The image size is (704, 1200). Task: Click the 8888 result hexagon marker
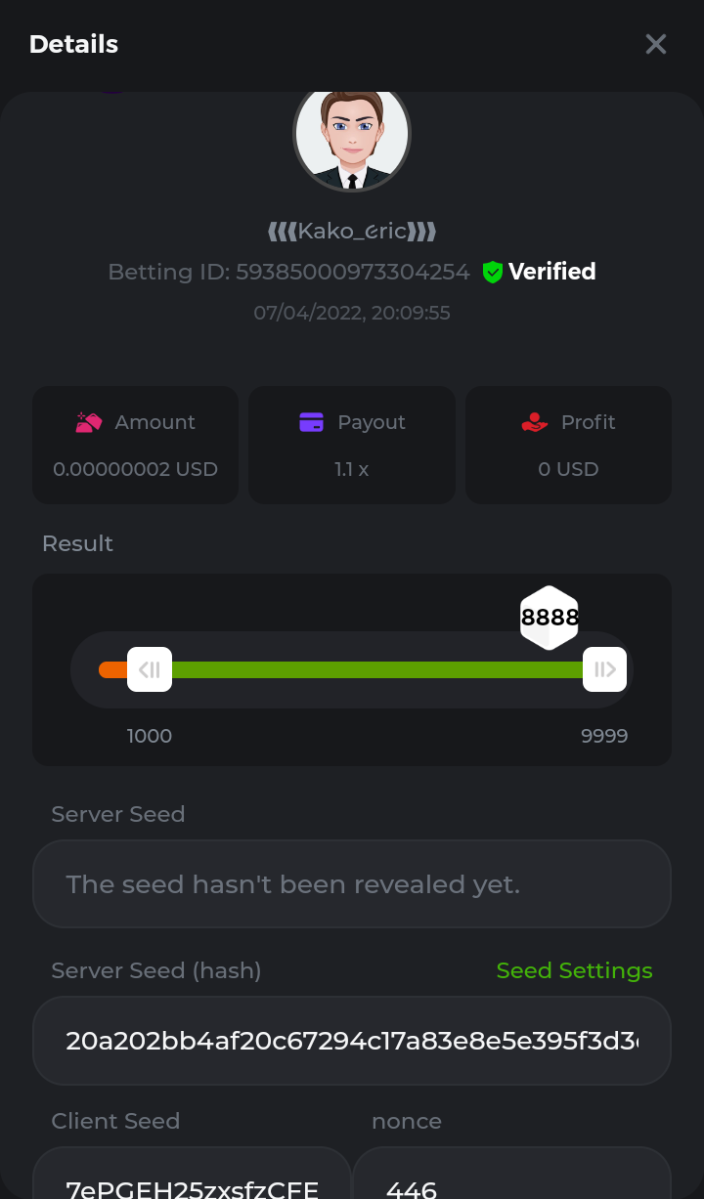coord(549,617)
